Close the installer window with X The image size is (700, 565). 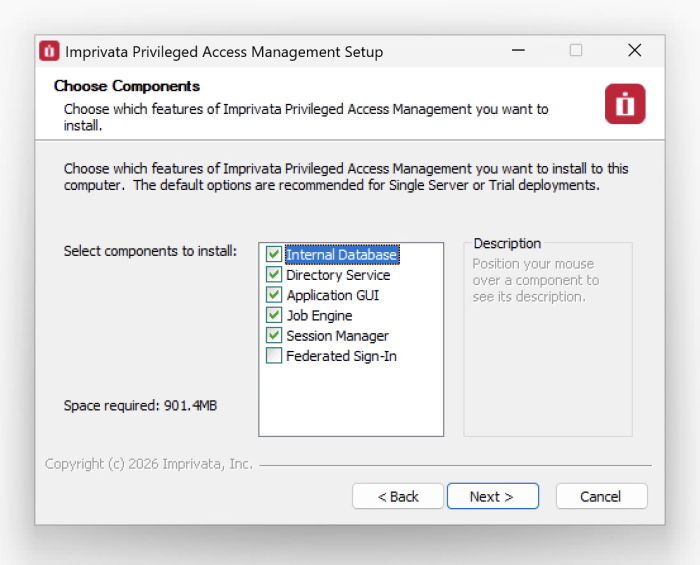634,51
